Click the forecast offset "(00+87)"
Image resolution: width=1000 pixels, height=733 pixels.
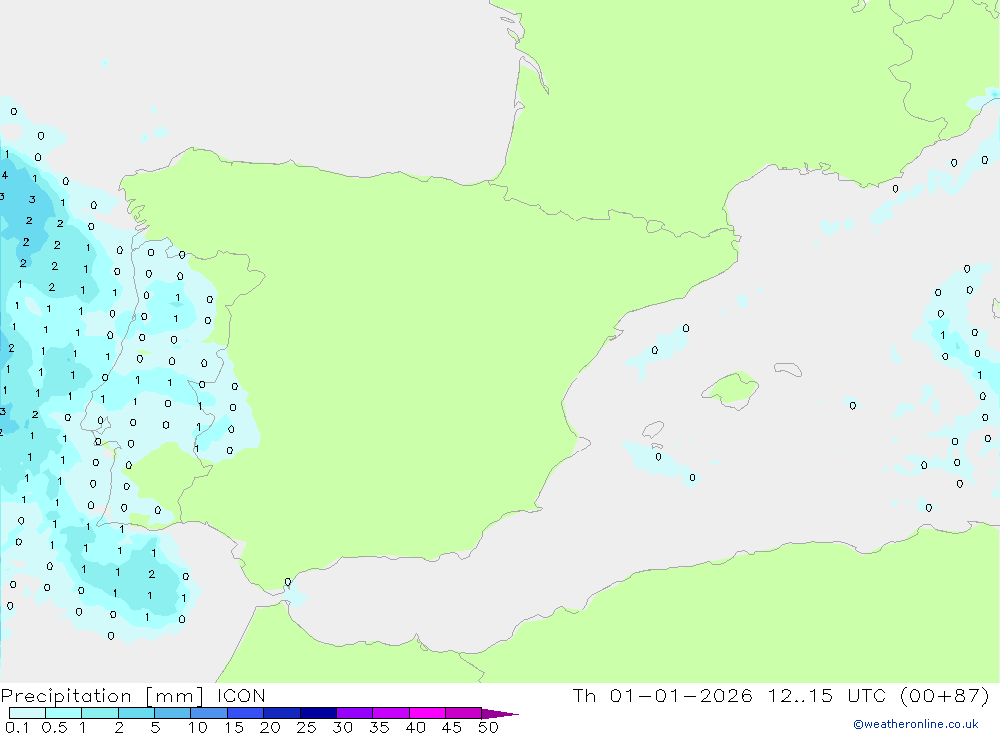945,695
